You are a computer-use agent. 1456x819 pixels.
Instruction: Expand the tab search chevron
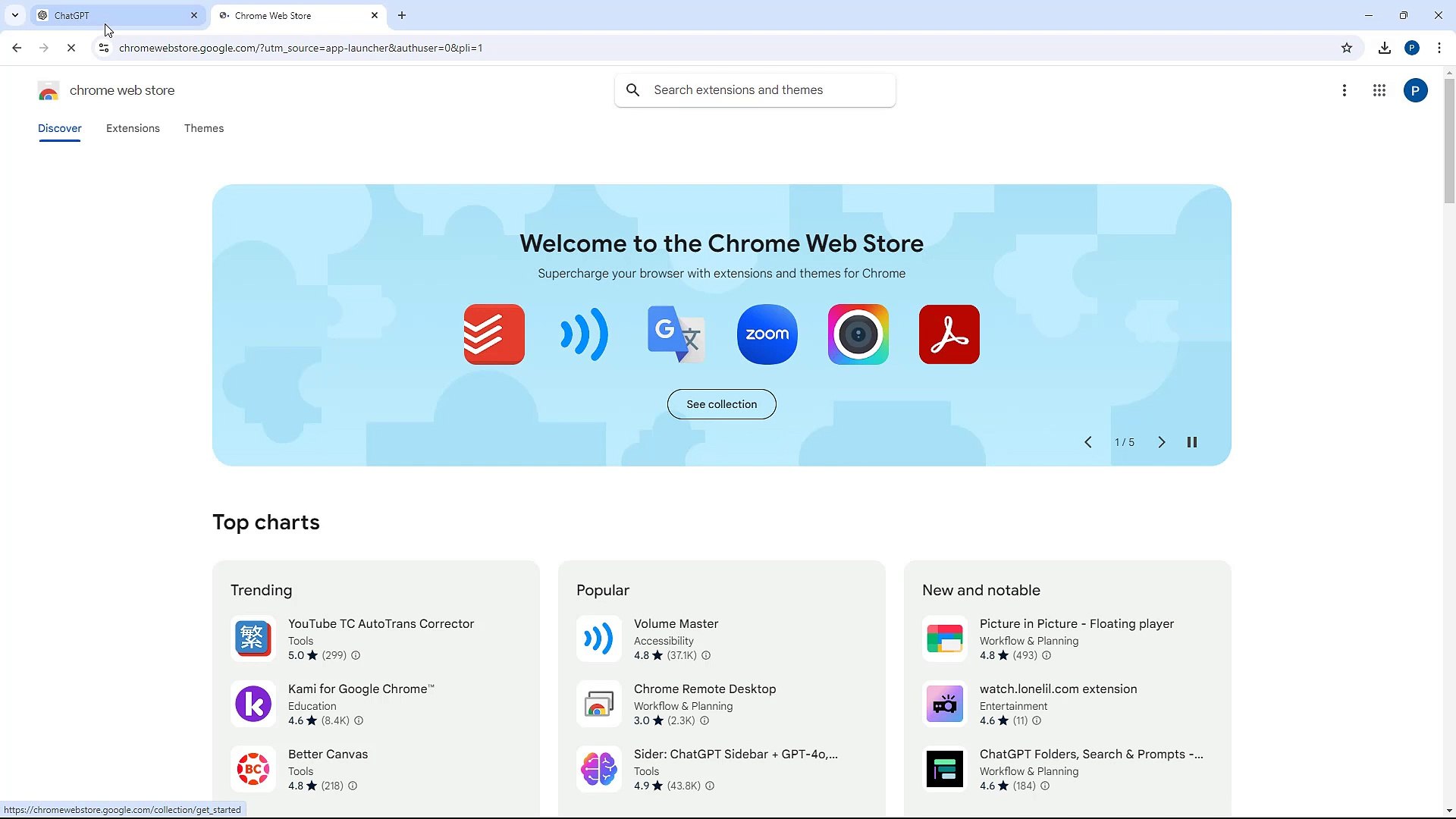pos(14,15)
